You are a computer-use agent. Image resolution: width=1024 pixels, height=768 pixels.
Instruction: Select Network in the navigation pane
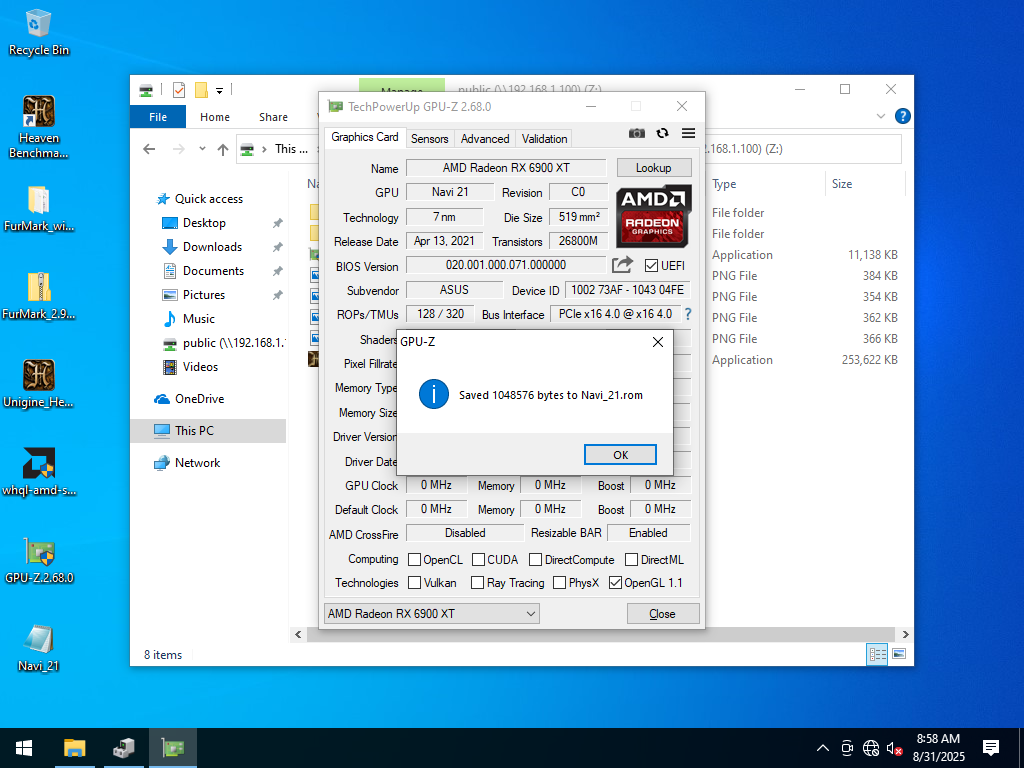[x=197, y=462]
